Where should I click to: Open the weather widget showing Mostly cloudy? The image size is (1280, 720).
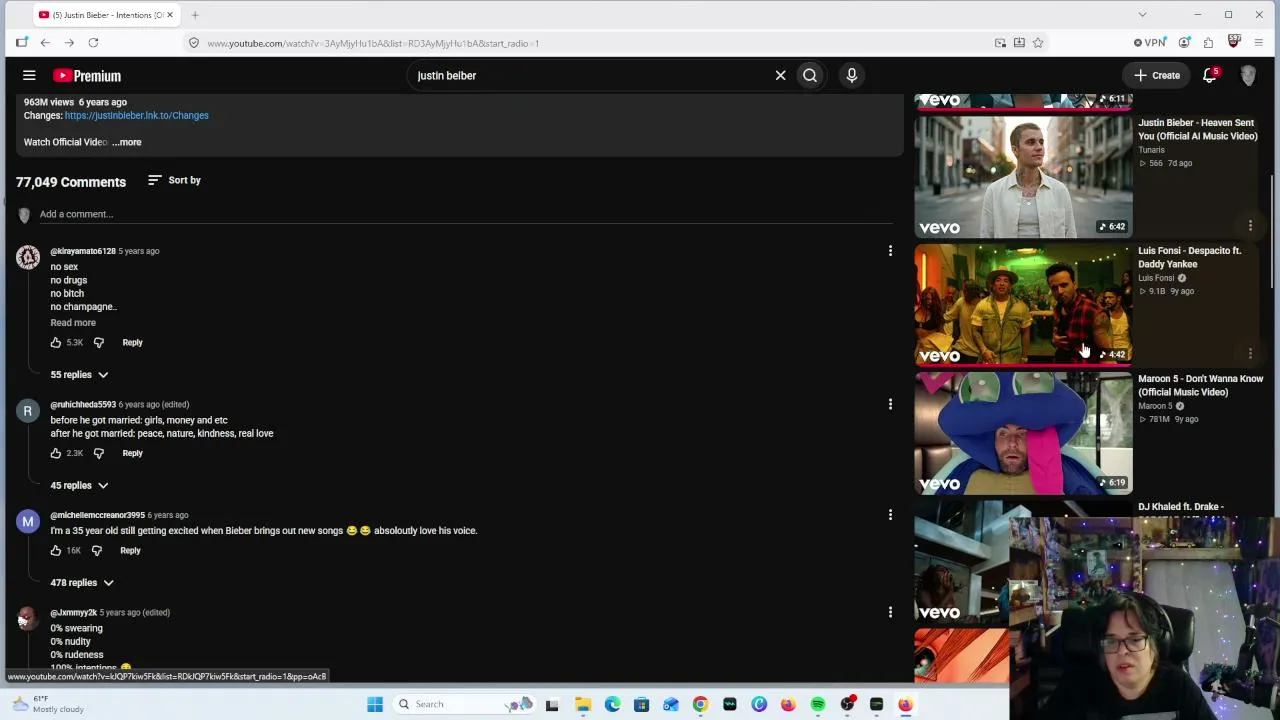48,704
